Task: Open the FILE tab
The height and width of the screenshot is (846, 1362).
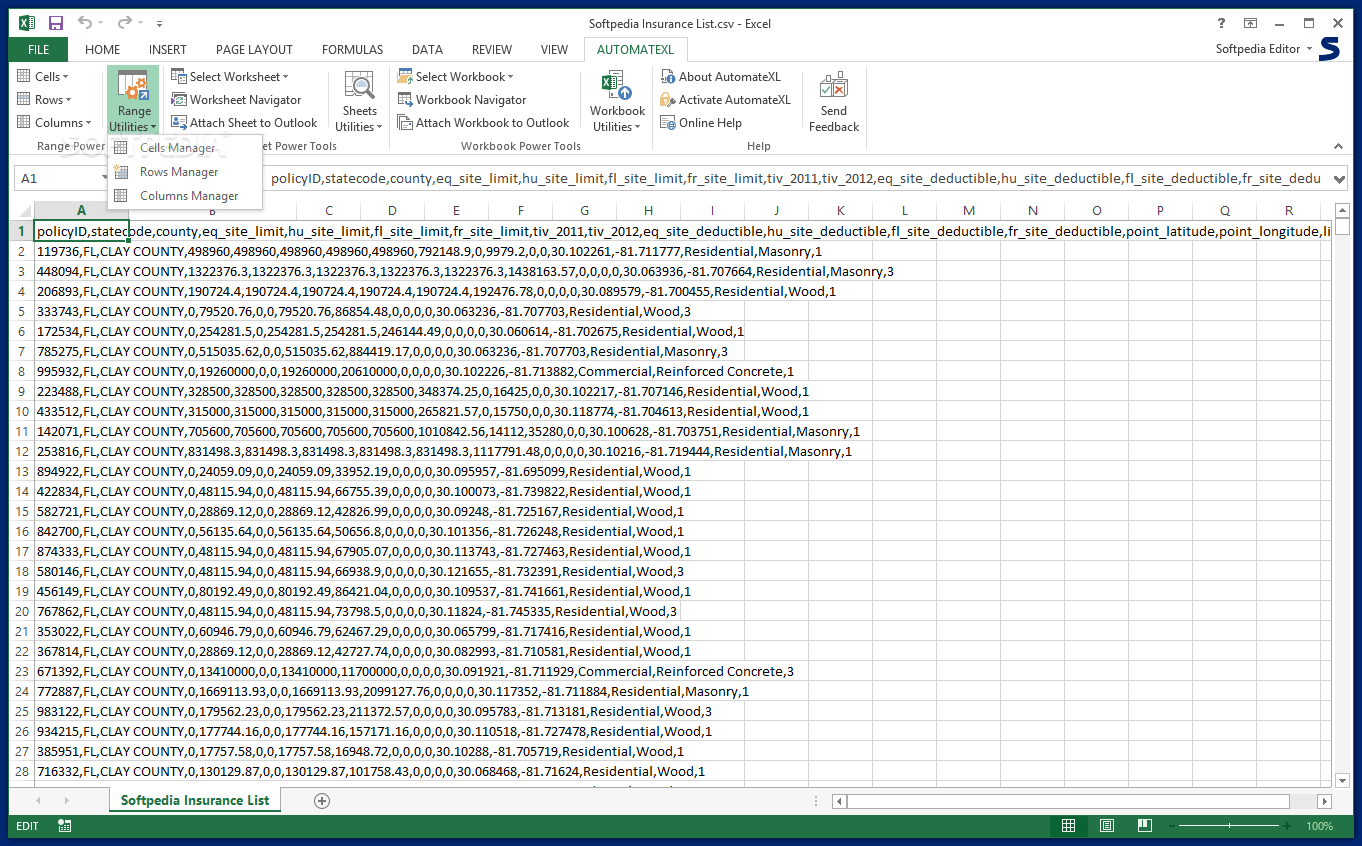Action: pos(38,49)
